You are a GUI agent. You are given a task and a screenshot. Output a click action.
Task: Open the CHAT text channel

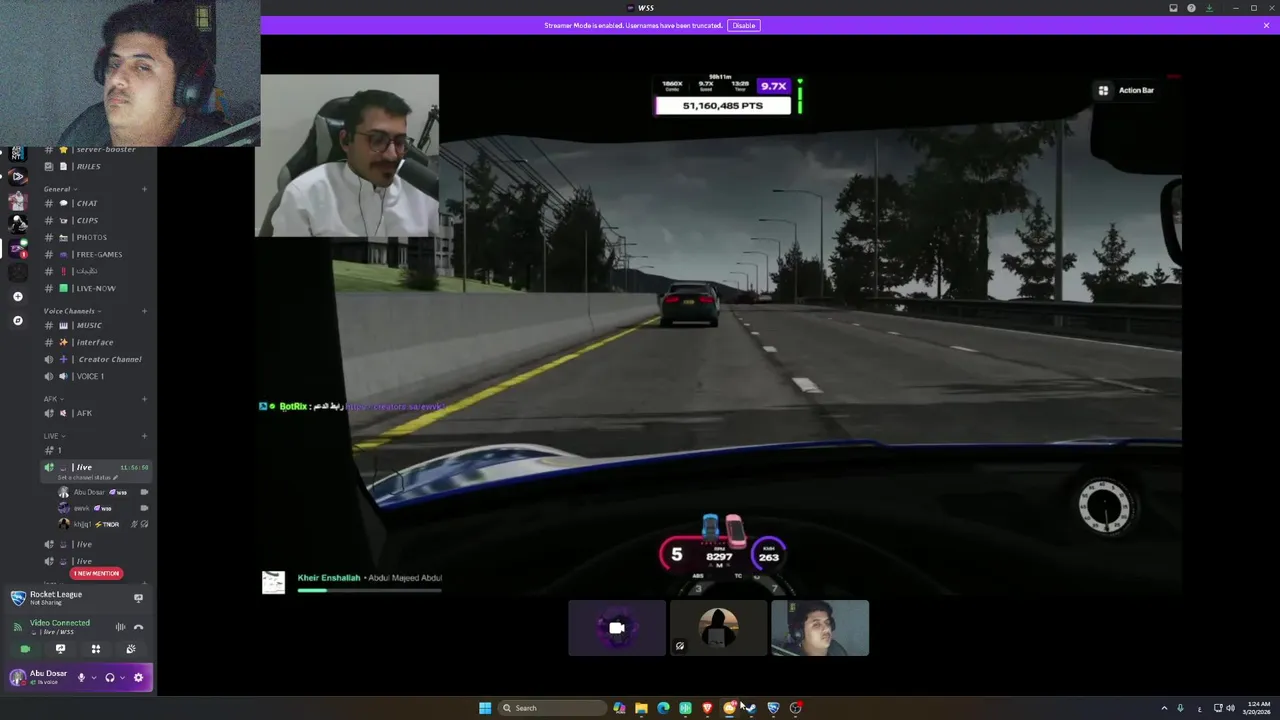tap(95, 203)
